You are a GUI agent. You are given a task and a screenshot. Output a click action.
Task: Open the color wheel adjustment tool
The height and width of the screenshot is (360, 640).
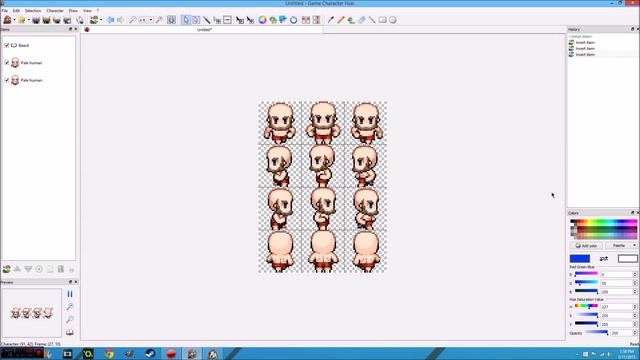click(262, 20)
